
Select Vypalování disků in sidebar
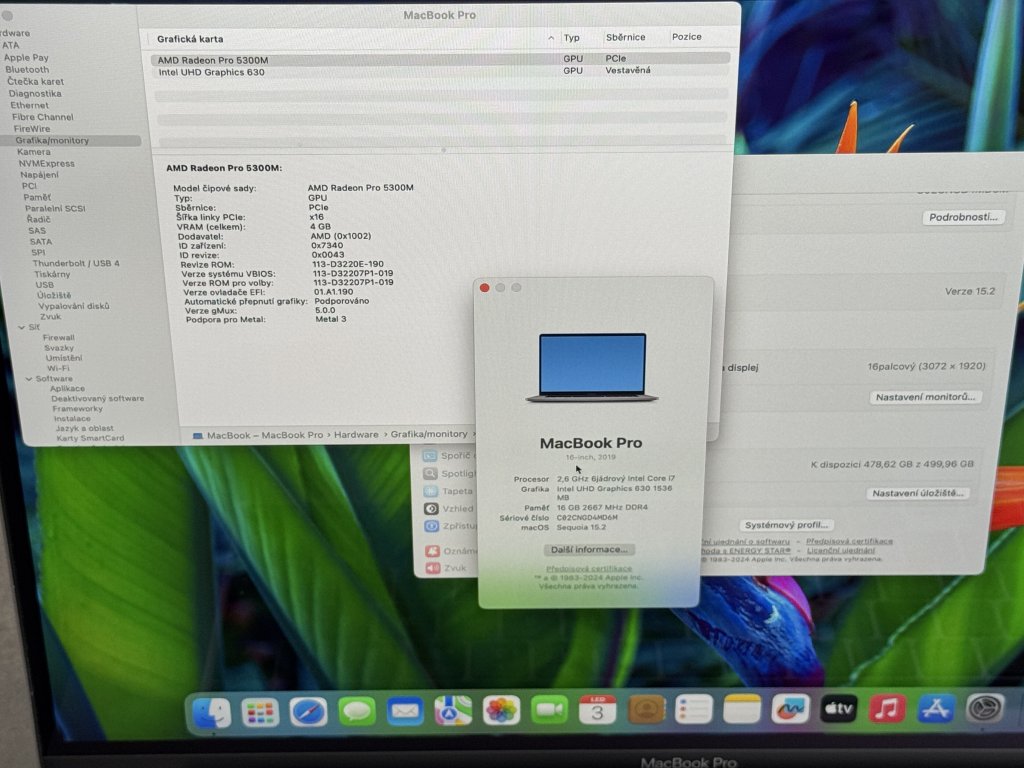tap(74, 306)
